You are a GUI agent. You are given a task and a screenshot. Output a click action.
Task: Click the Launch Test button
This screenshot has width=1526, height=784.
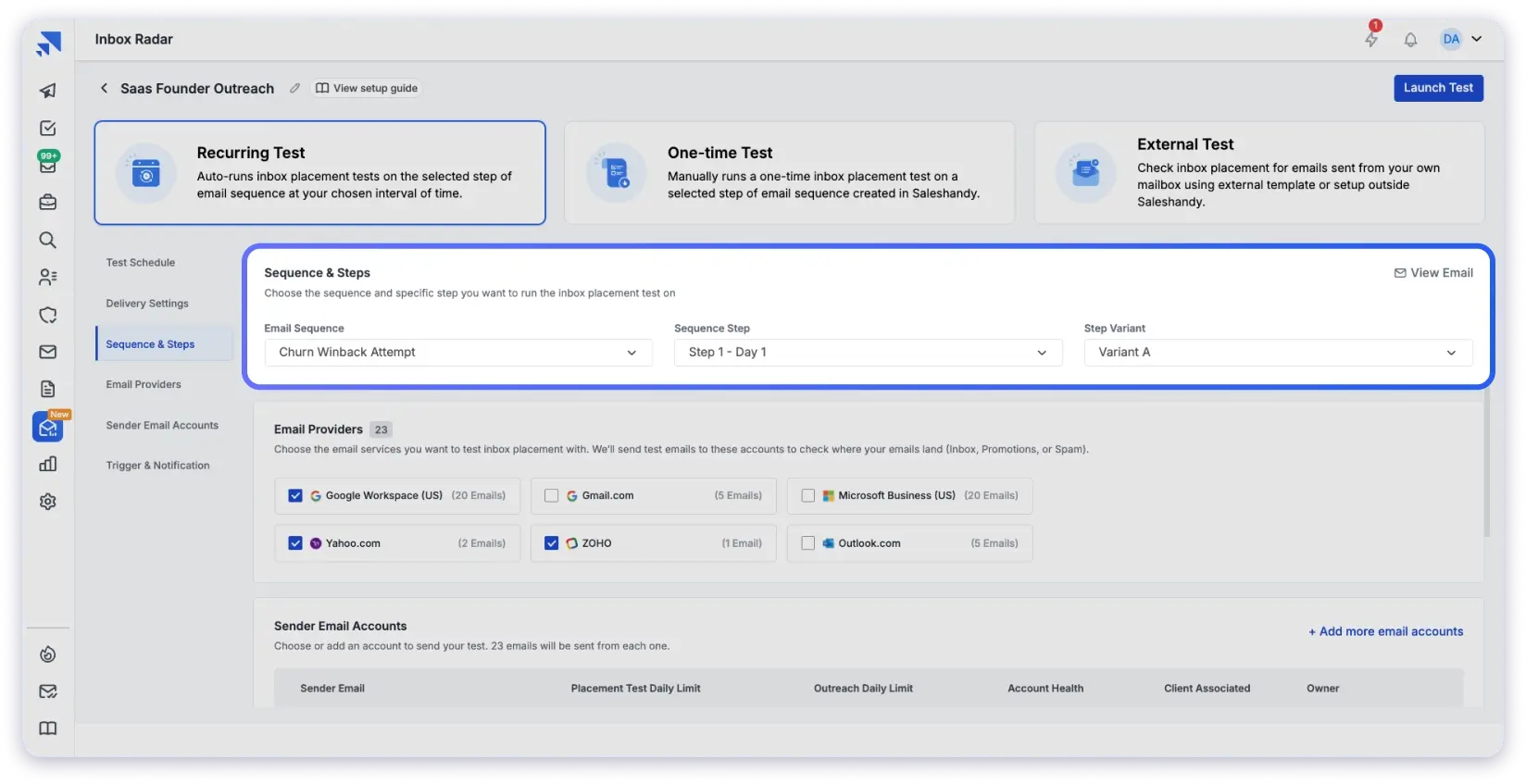1438,88
